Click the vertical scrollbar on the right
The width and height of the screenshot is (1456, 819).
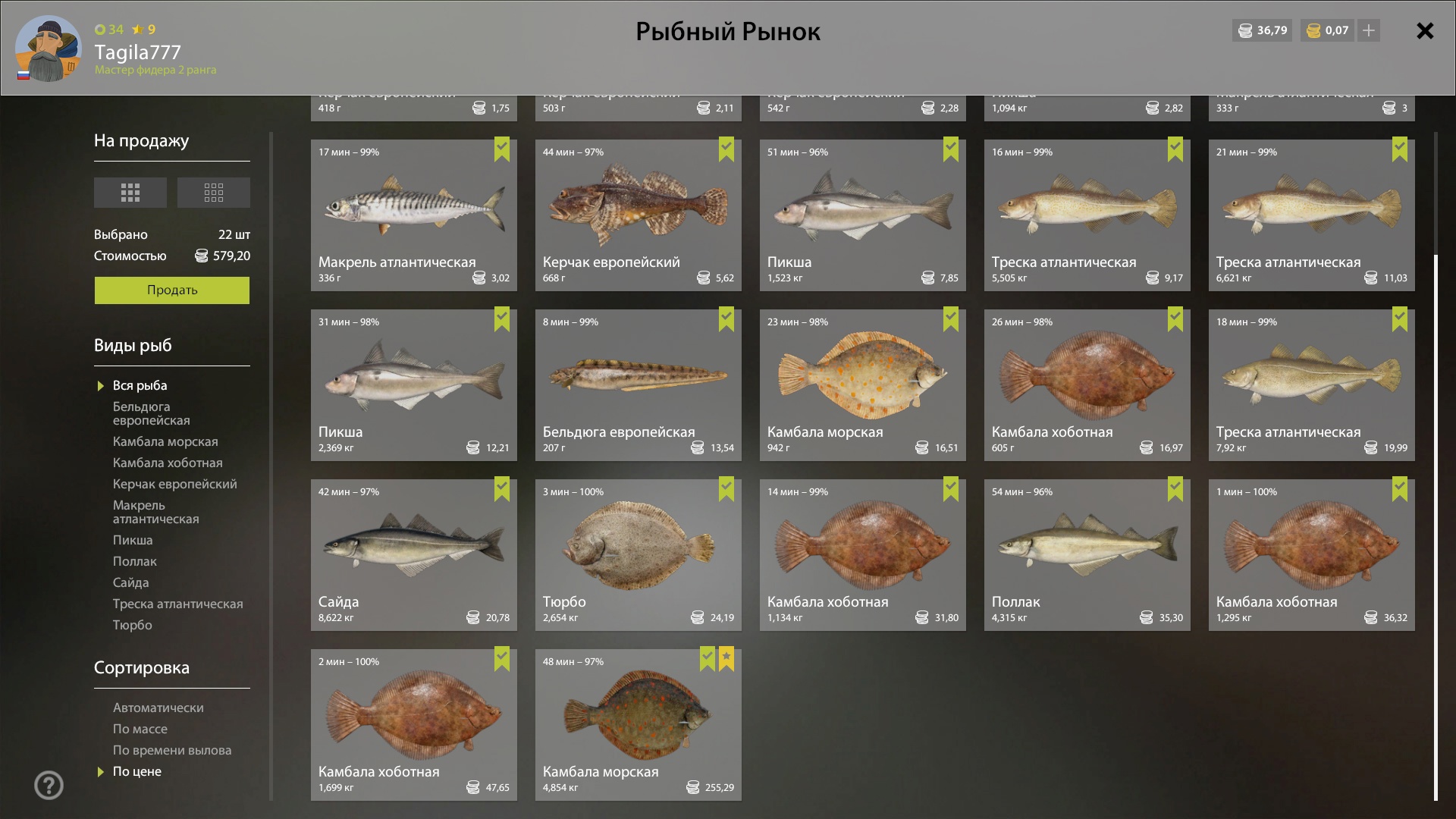(x=1436, y=527)
